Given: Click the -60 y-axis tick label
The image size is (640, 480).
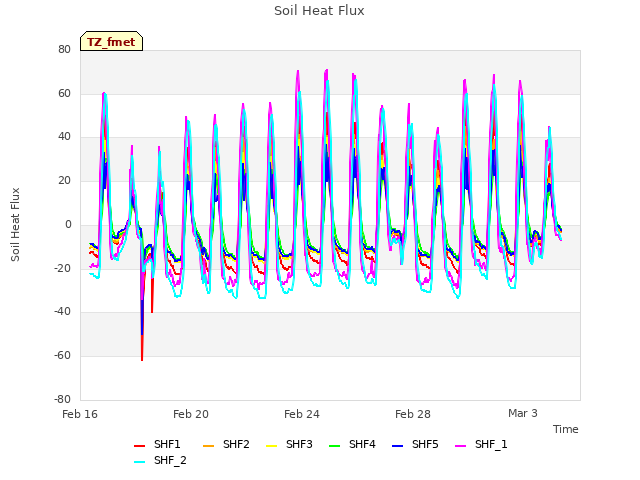Looking at the screenshot, I should [x=62, y=356].
